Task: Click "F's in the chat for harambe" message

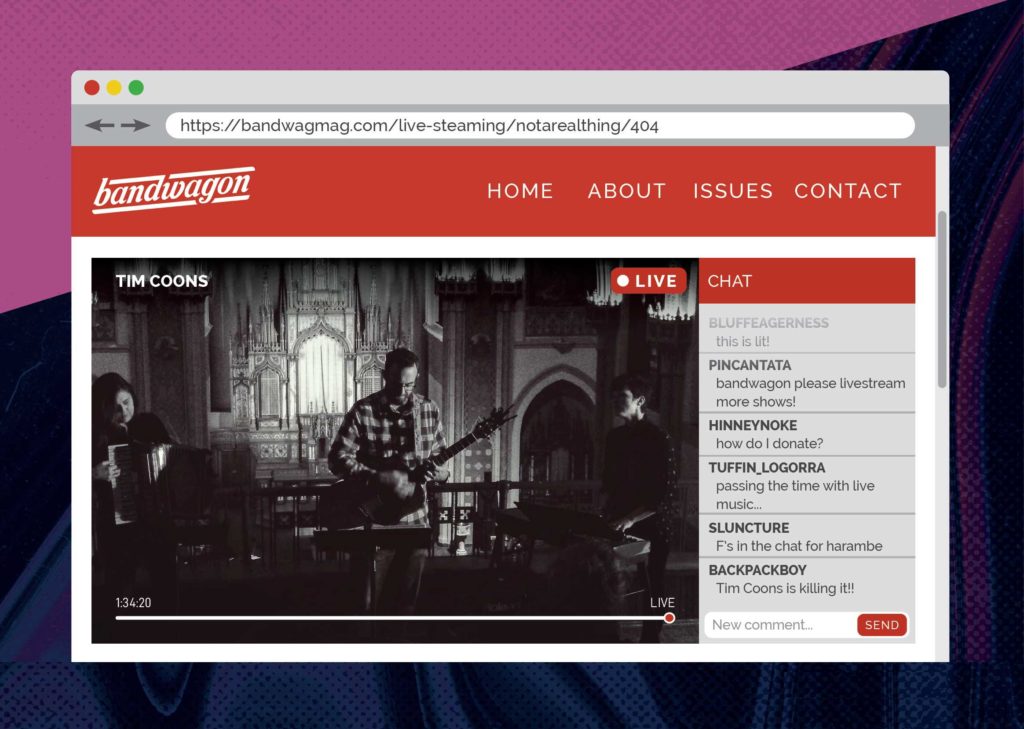Action: [799, 546]
